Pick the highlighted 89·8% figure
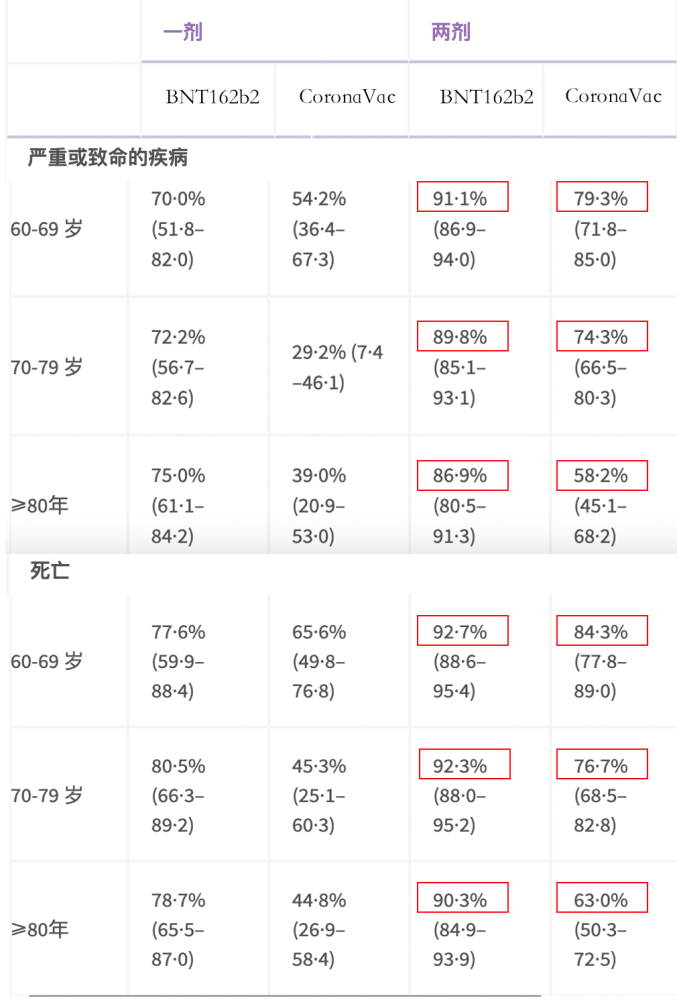677x1000 pixels. 462,337
